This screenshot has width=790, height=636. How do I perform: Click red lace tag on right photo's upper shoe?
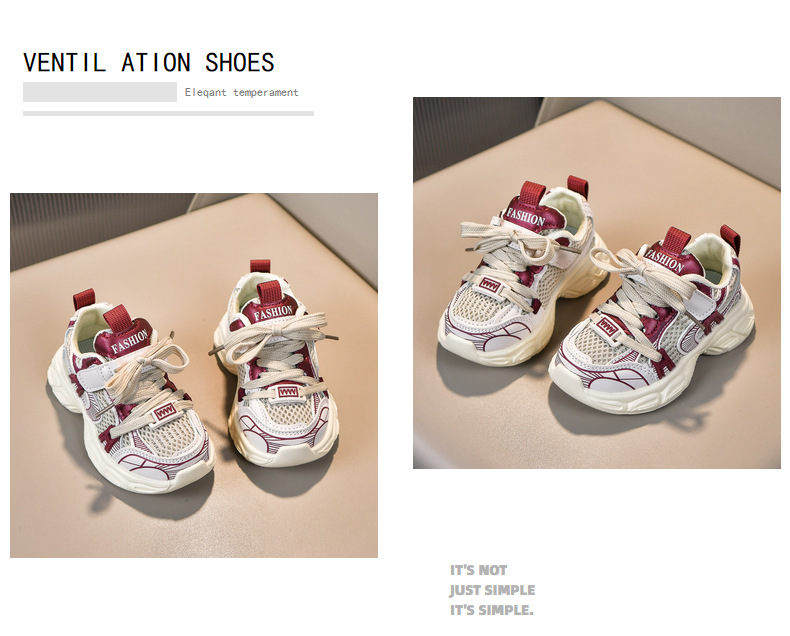[x=489, y=285]
